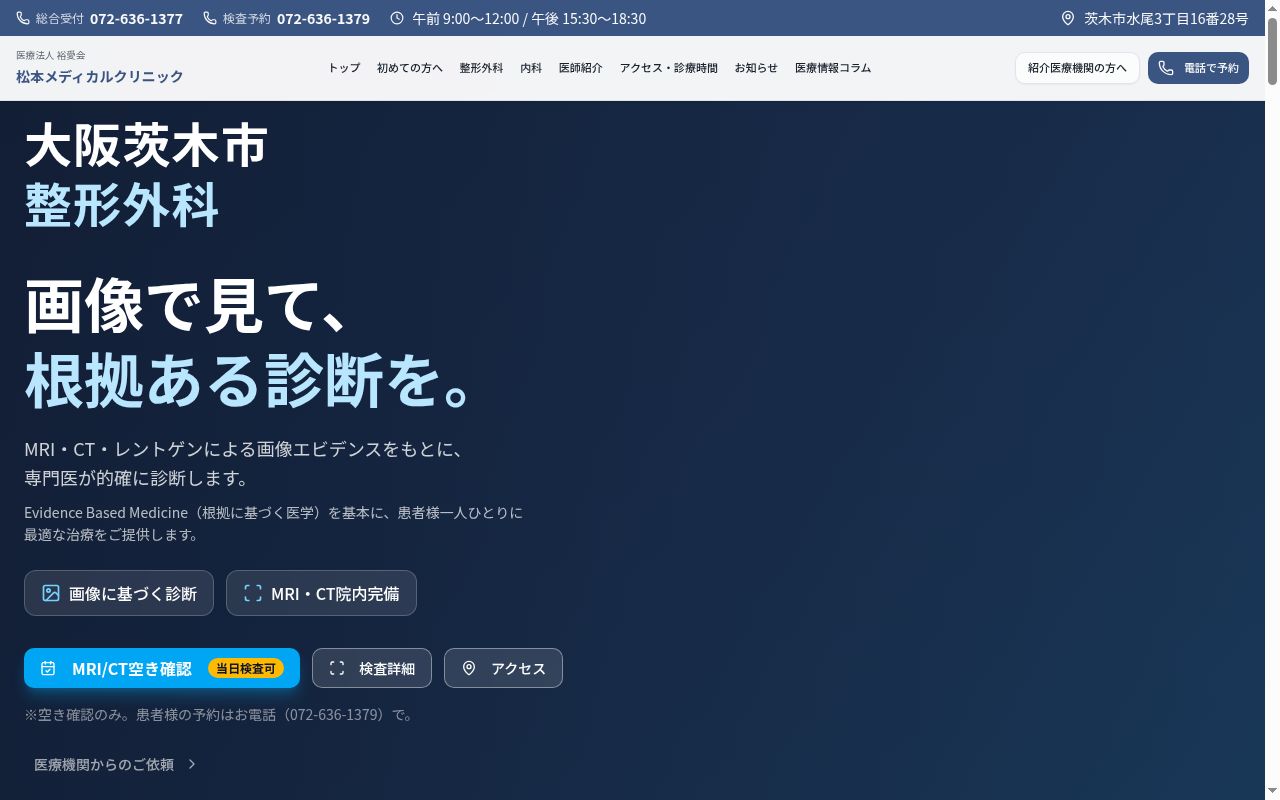Click the Evidence Based Medicine description text
1280x800 pixels.
coord(273,523)
